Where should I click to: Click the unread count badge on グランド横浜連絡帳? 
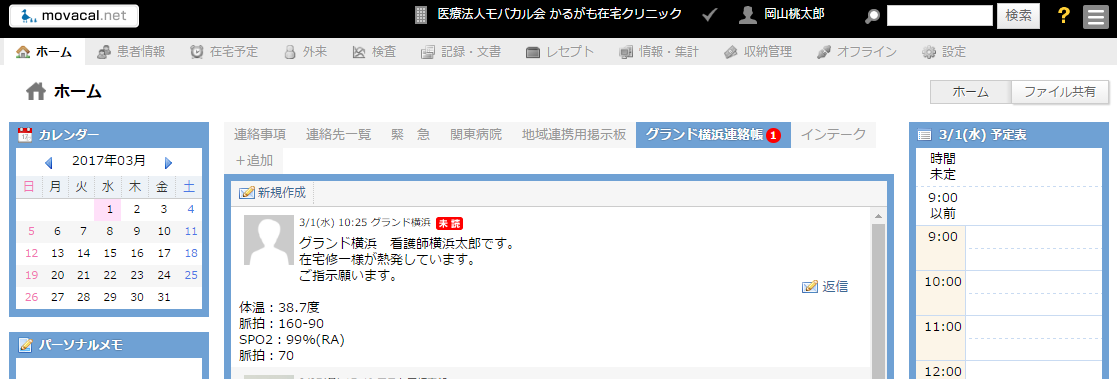click(x=774, y=135)
